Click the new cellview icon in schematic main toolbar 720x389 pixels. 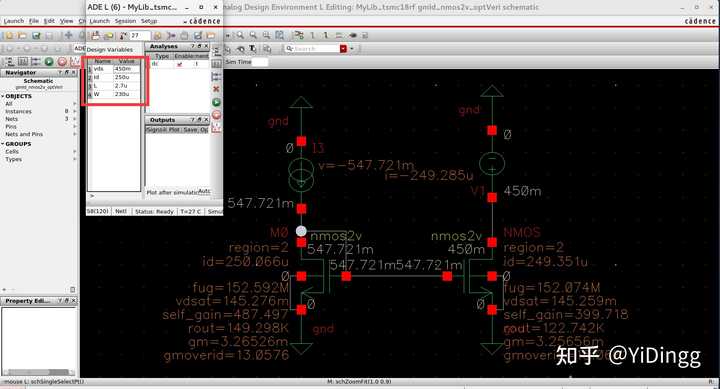10,35
